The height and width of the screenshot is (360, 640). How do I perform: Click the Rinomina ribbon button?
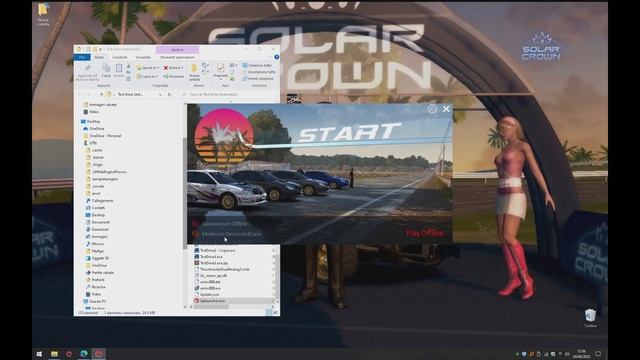(x=174, y=76)
